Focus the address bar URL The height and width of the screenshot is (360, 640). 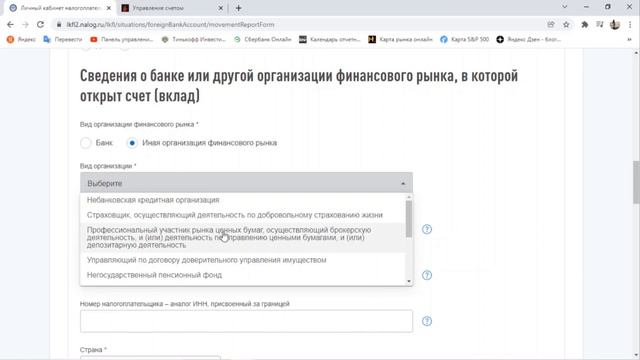170,24
